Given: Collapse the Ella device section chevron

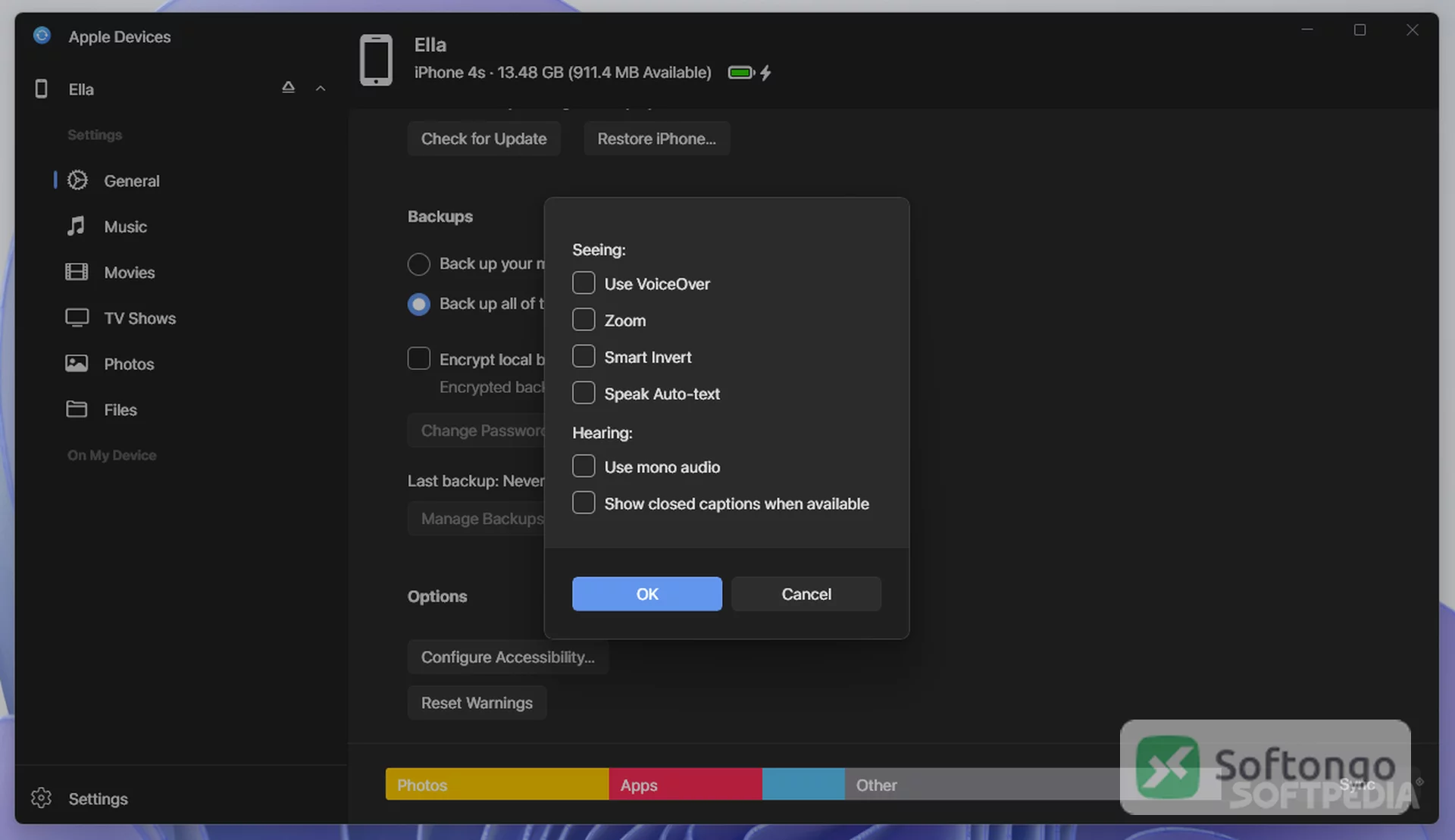Looking at the screenshot, I should coord(321,89).
